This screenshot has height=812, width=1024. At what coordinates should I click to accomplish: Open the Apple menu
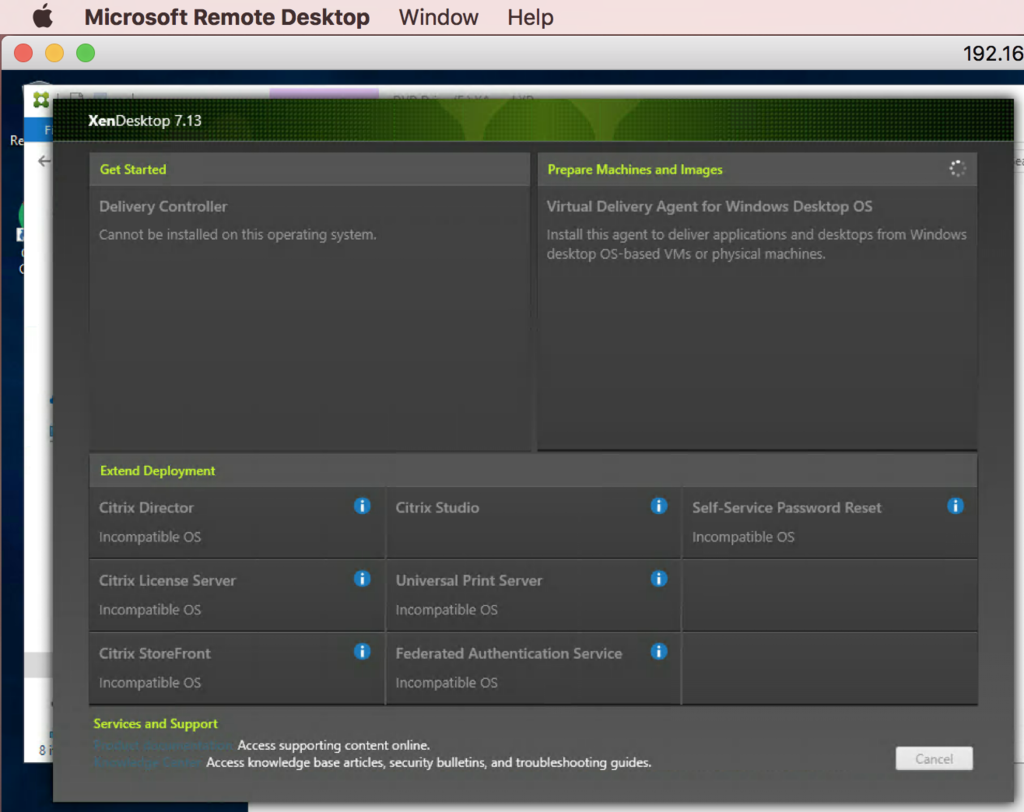42,16
